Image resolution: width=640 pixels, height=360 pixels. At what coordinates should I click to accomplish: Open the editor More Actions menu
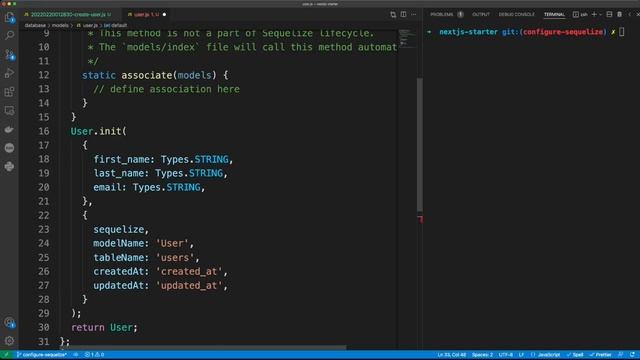414,14
